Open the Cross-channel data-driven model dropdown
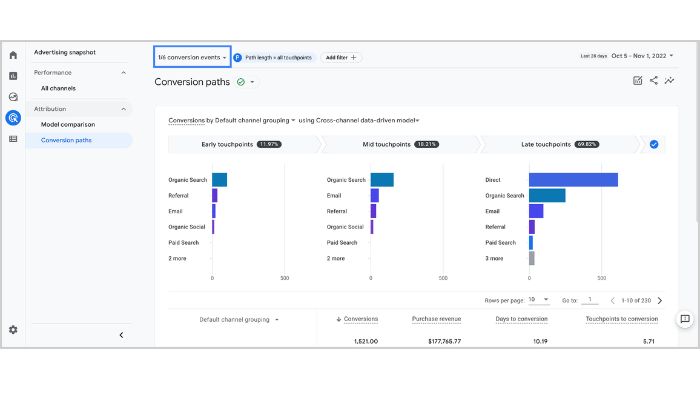The image size is (700, 400). pyautogui.click(x=367, y=121)
